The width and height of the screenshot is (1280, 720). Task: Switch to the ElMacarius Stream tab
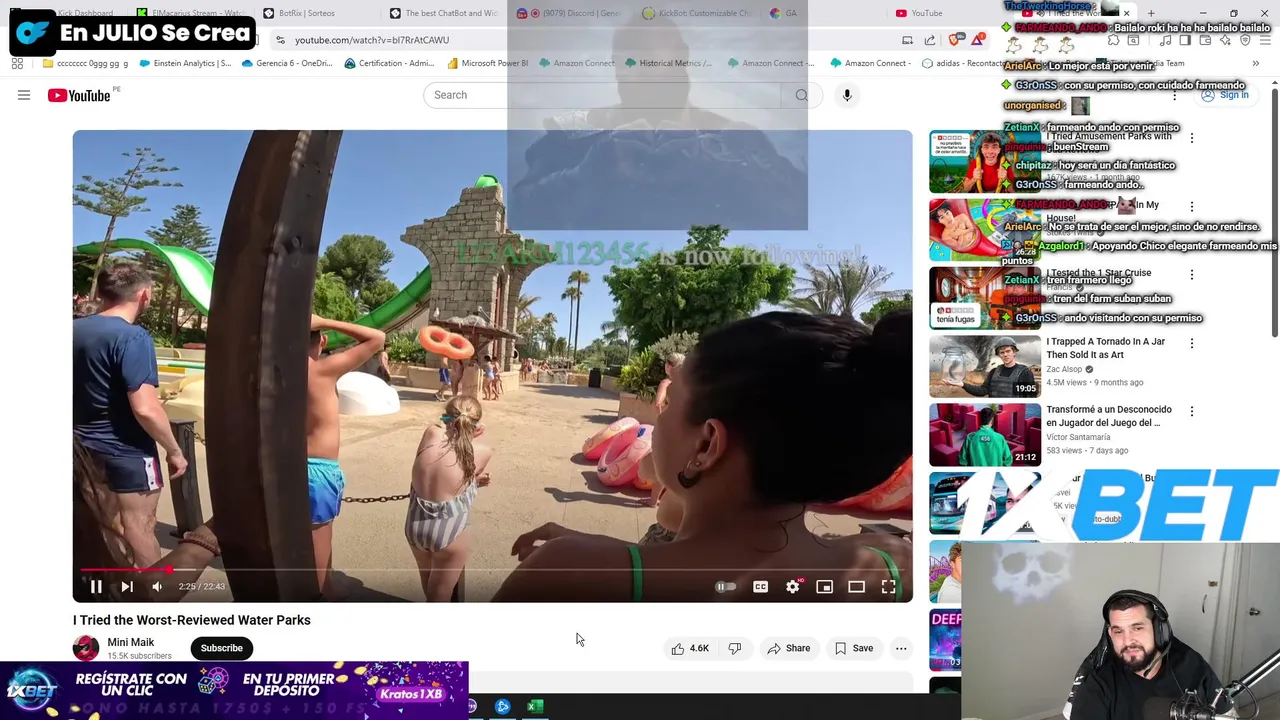[190, 13]
